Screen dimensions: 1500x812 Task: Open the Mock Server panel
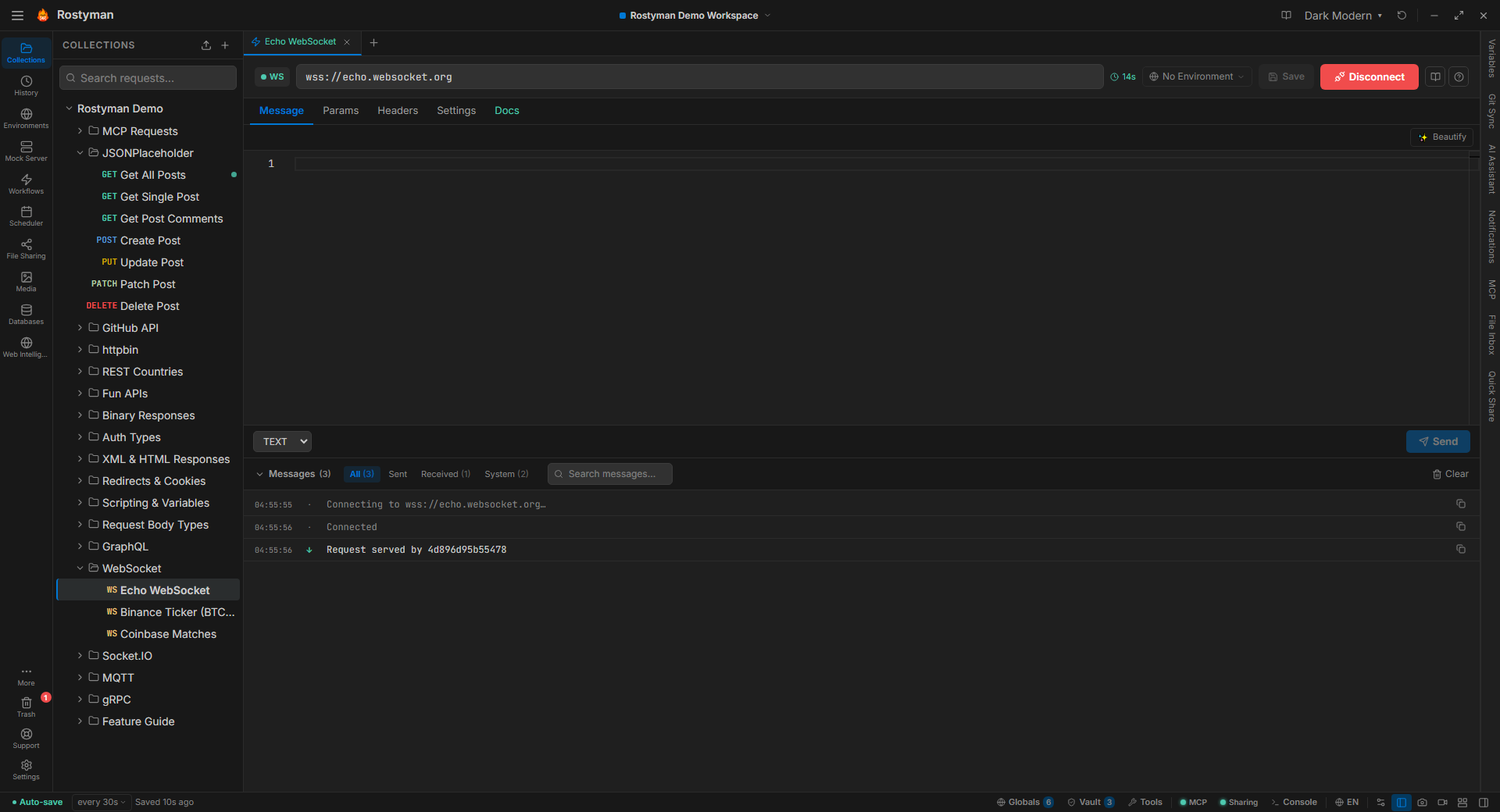(x=26, y=151)
